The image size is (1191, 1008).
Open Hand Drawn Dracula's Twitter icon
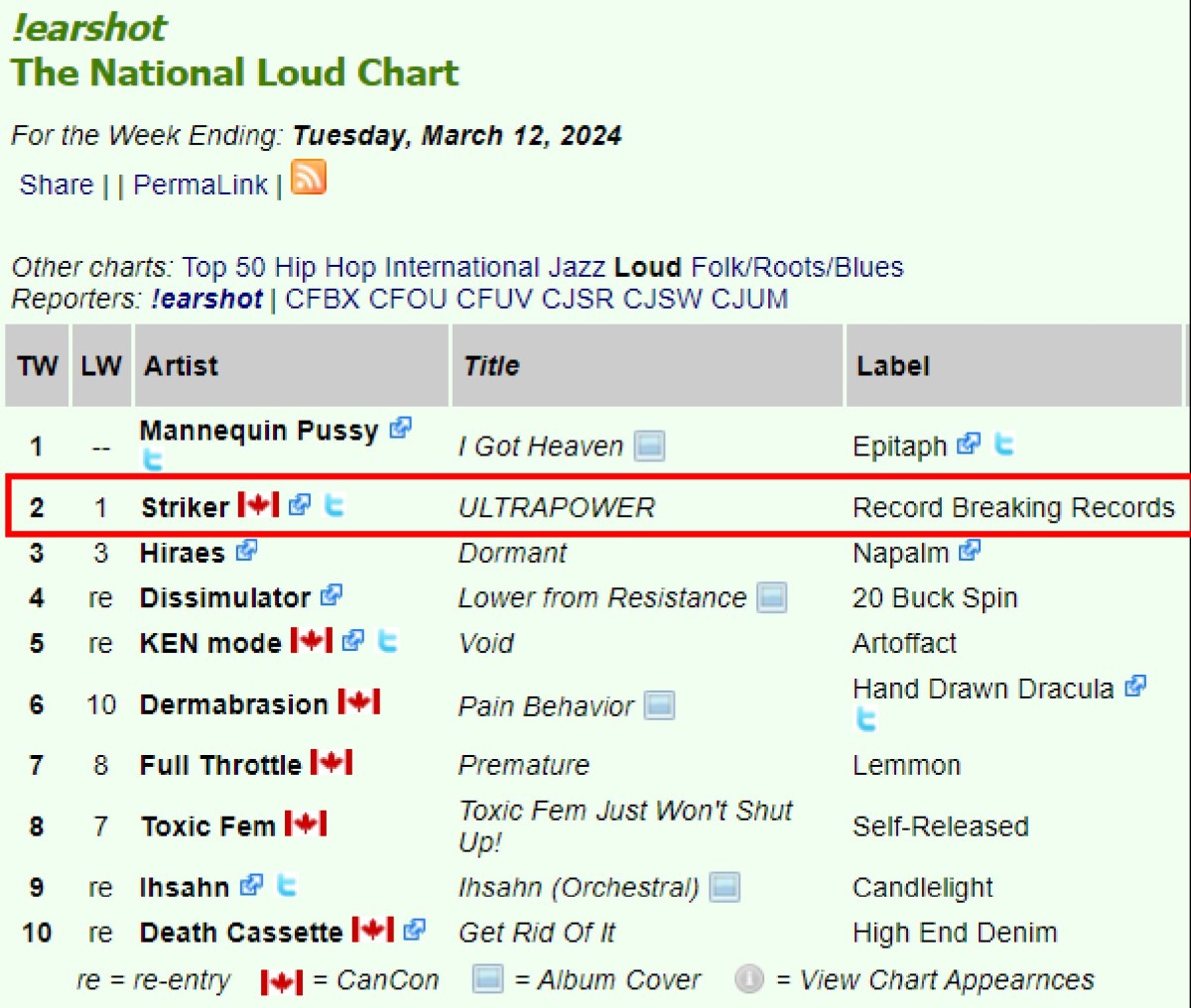pyautogui.click(x=864, y=720)
